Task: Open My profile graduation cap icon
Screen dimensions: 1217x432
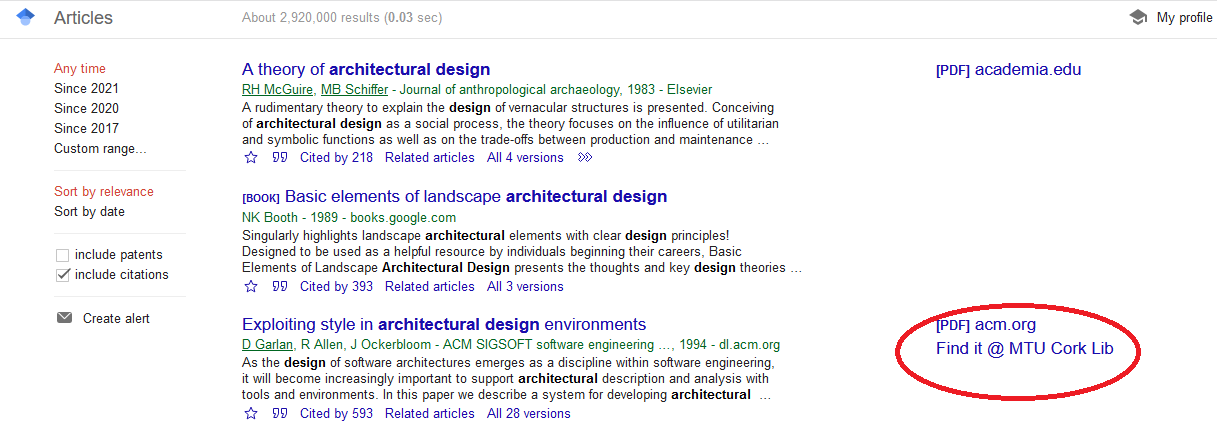Action: click(1138, 18)
